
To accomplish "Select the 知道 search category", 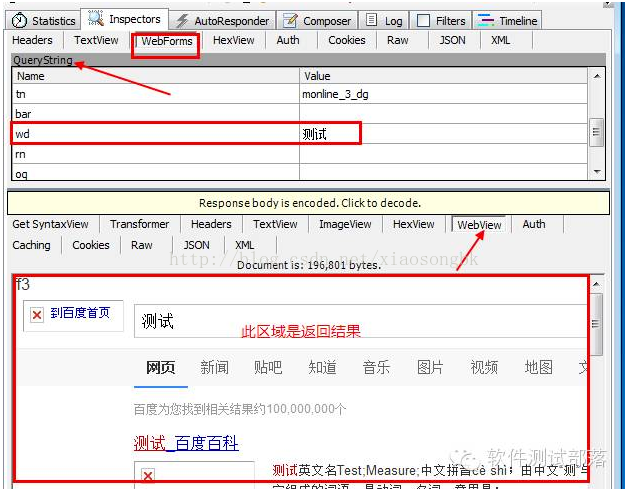I will point(322,367).
